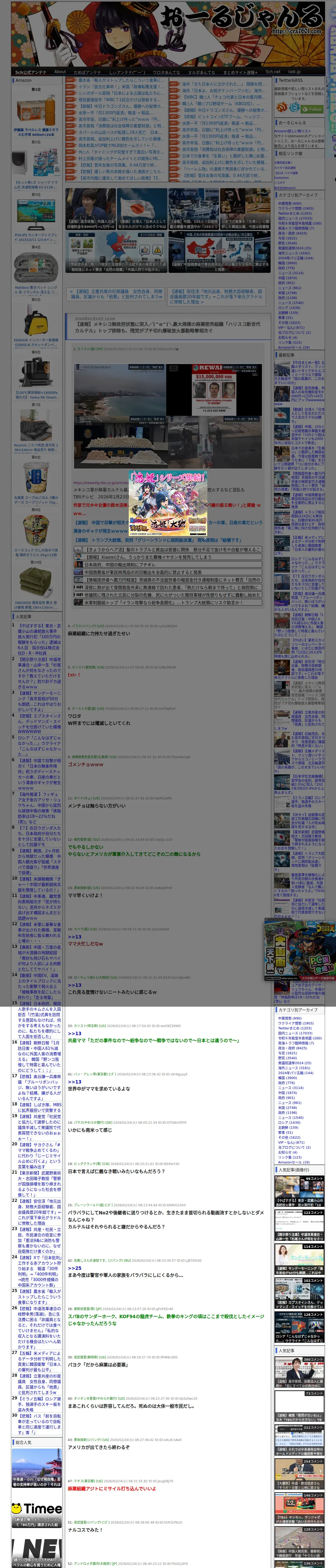336x1568 pixels.
Task: Click the おーるじゃんる site header banner
Action: point(168,33)
